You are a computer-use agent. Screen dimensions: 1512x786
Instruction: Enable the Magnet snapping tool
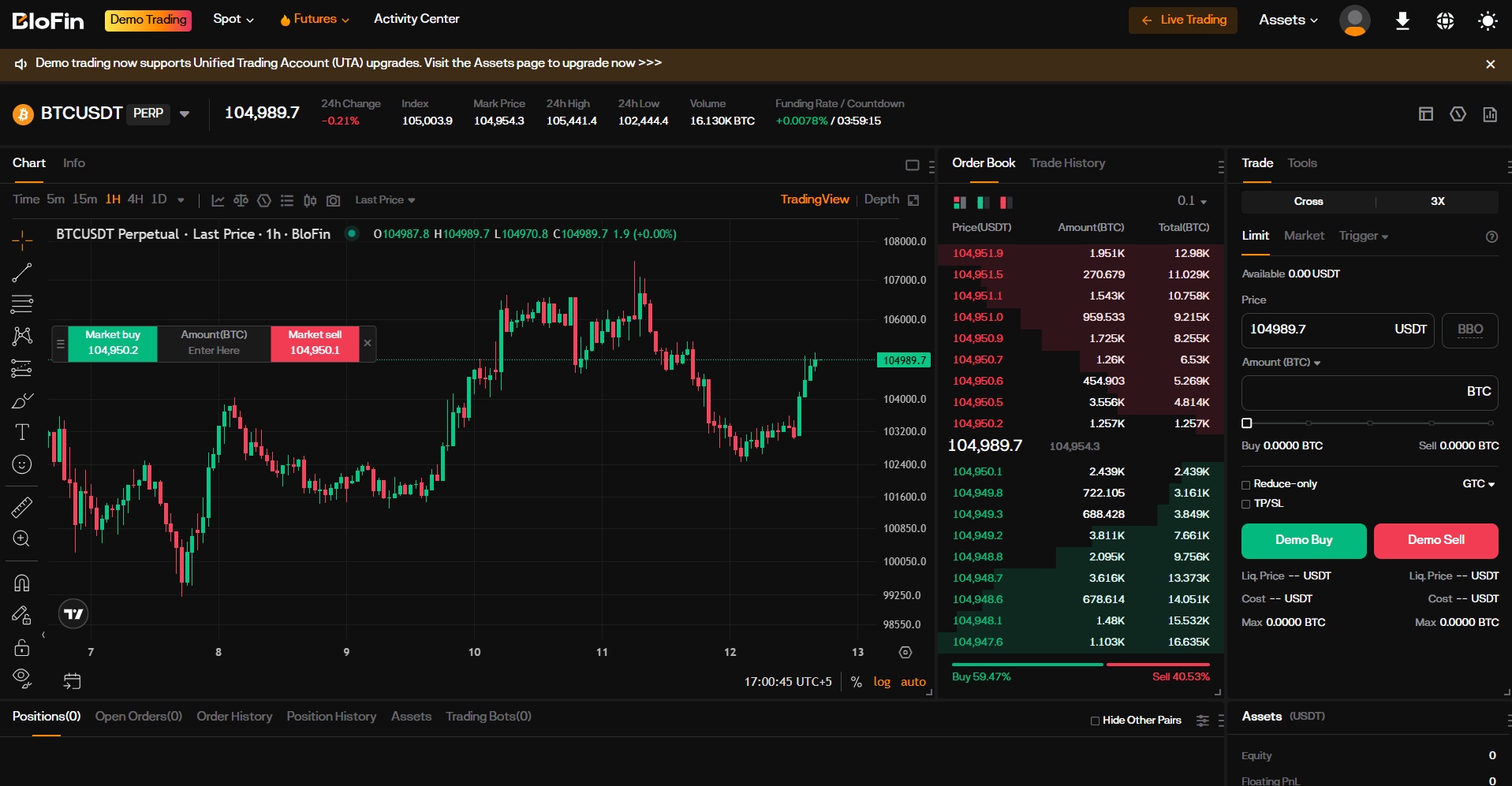[x=21, y=582]
